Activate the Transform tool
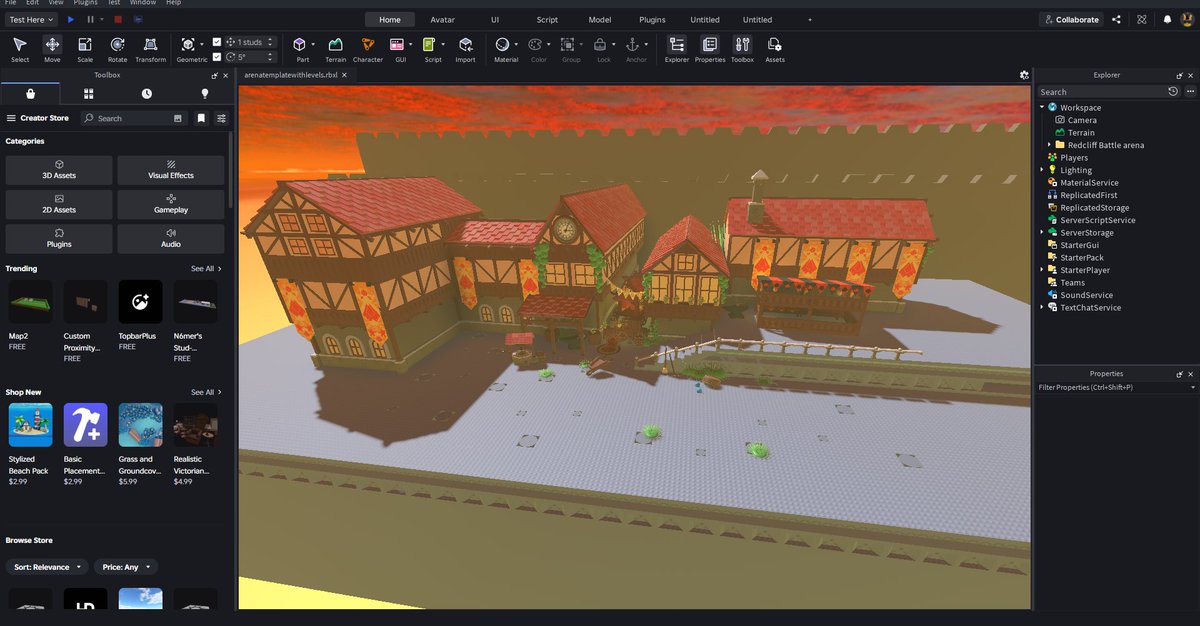Image resolution: width=1200 pixels, height=626 pixels. pyautogui.click(x=150, y=49)
